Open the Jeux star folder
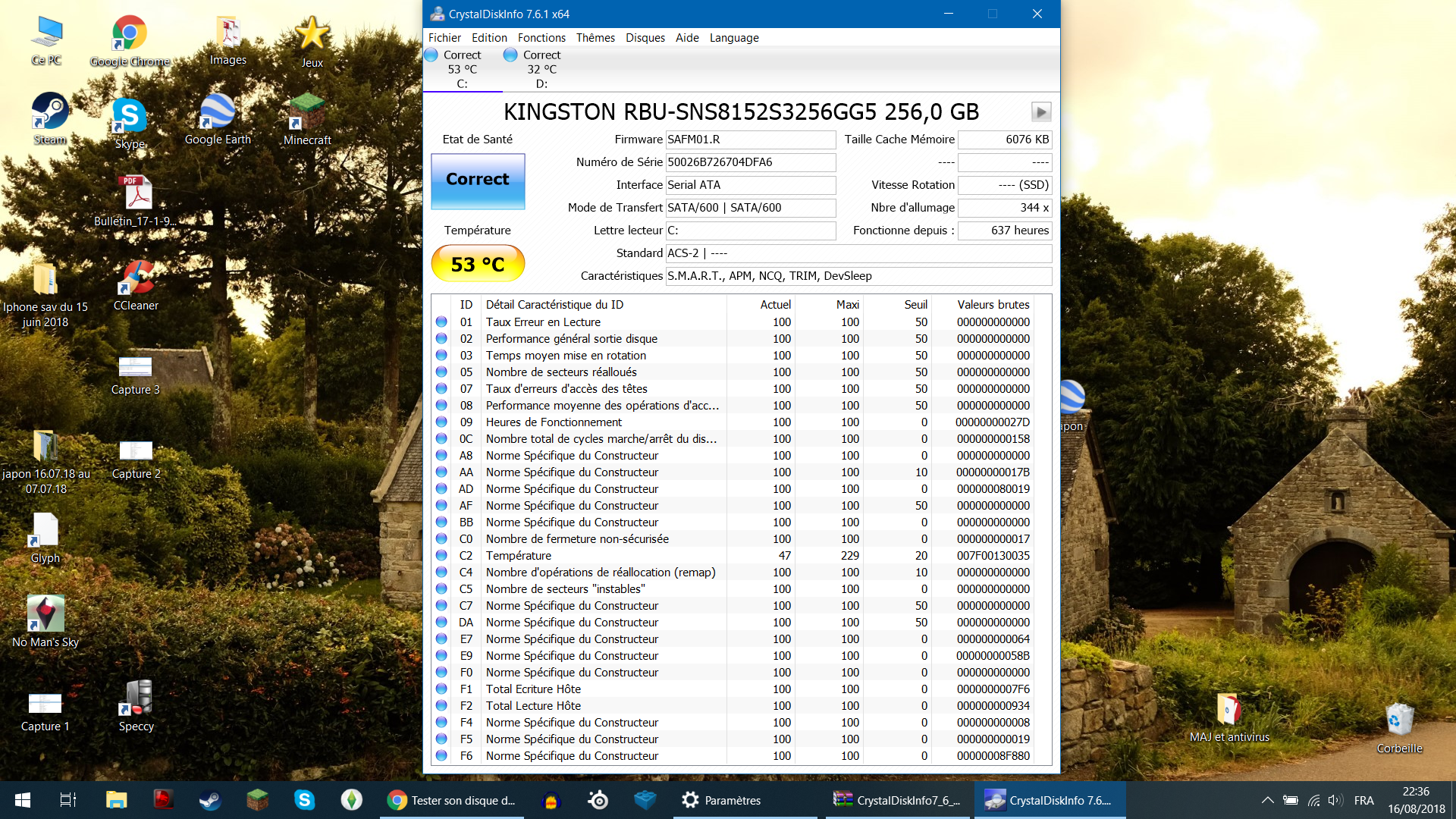The width and height of the screenshot is (1456, 819). pos(312,42)
